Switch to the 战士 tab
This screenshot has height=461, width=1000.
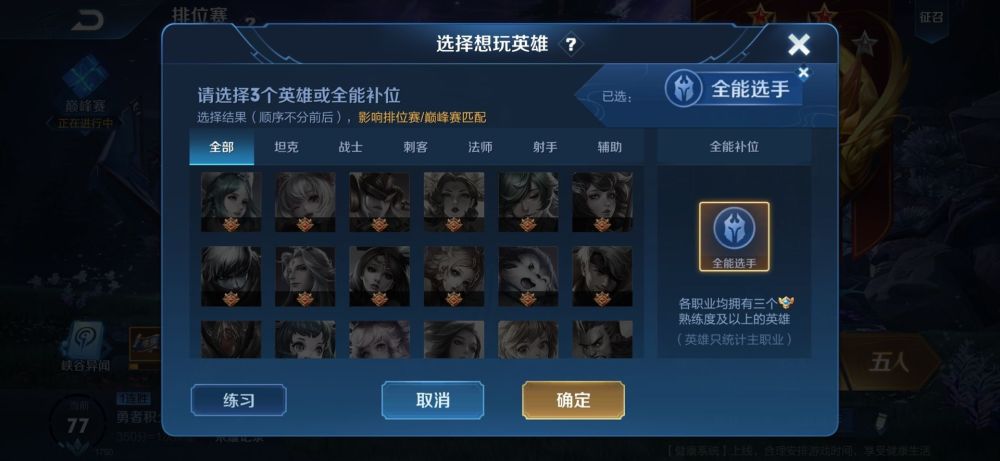(x=351, y=147)
